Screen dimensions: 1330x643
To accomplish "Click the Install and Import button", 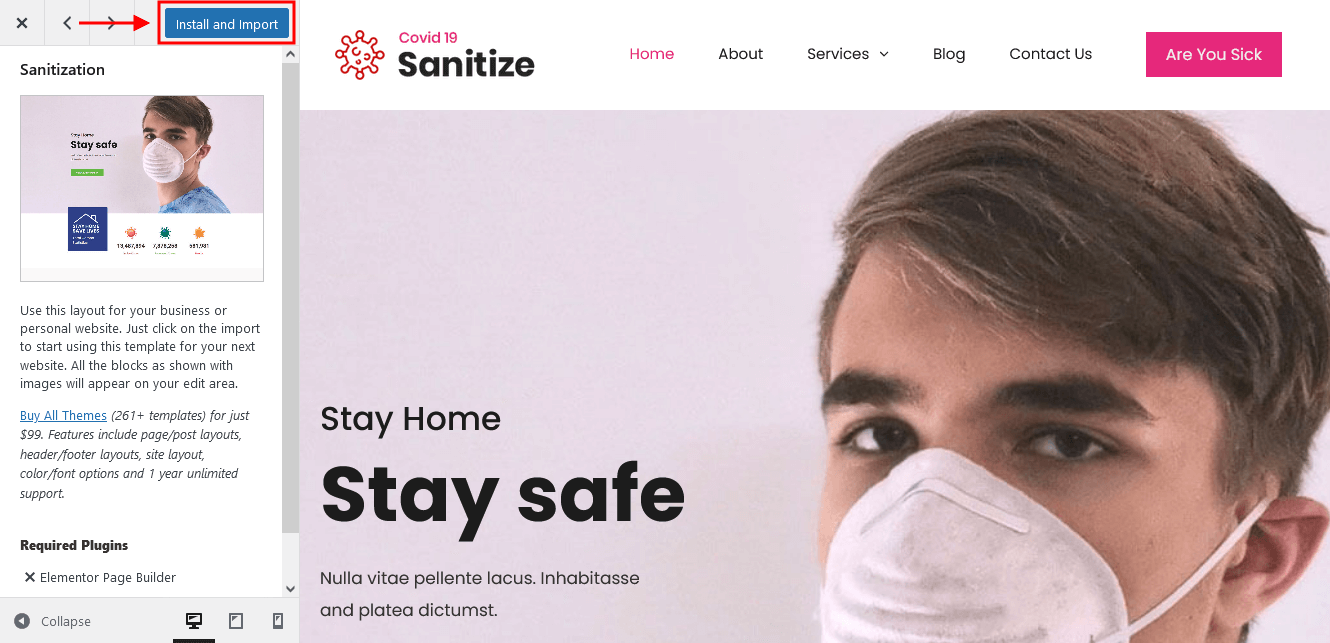I will pyautogui.click(x=227, y=24).
